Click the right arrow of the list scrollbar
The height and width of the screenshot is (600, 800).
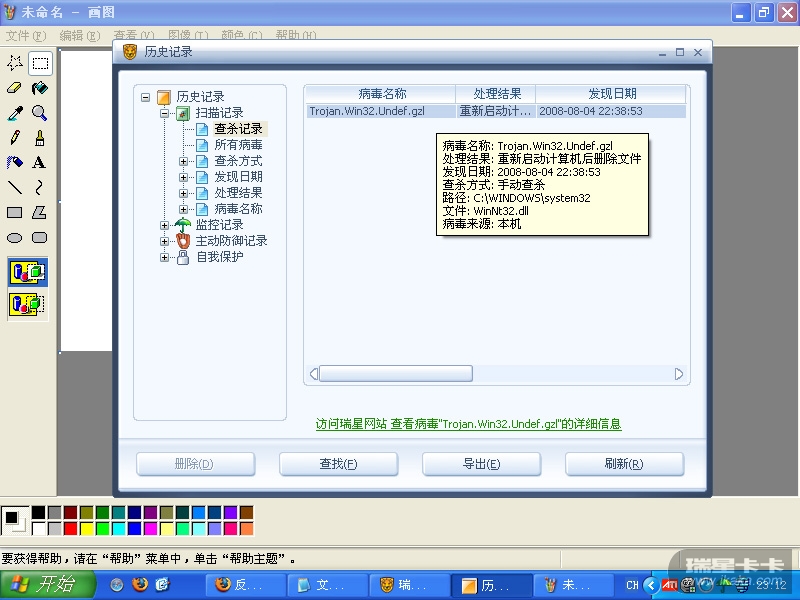point(679,374)
